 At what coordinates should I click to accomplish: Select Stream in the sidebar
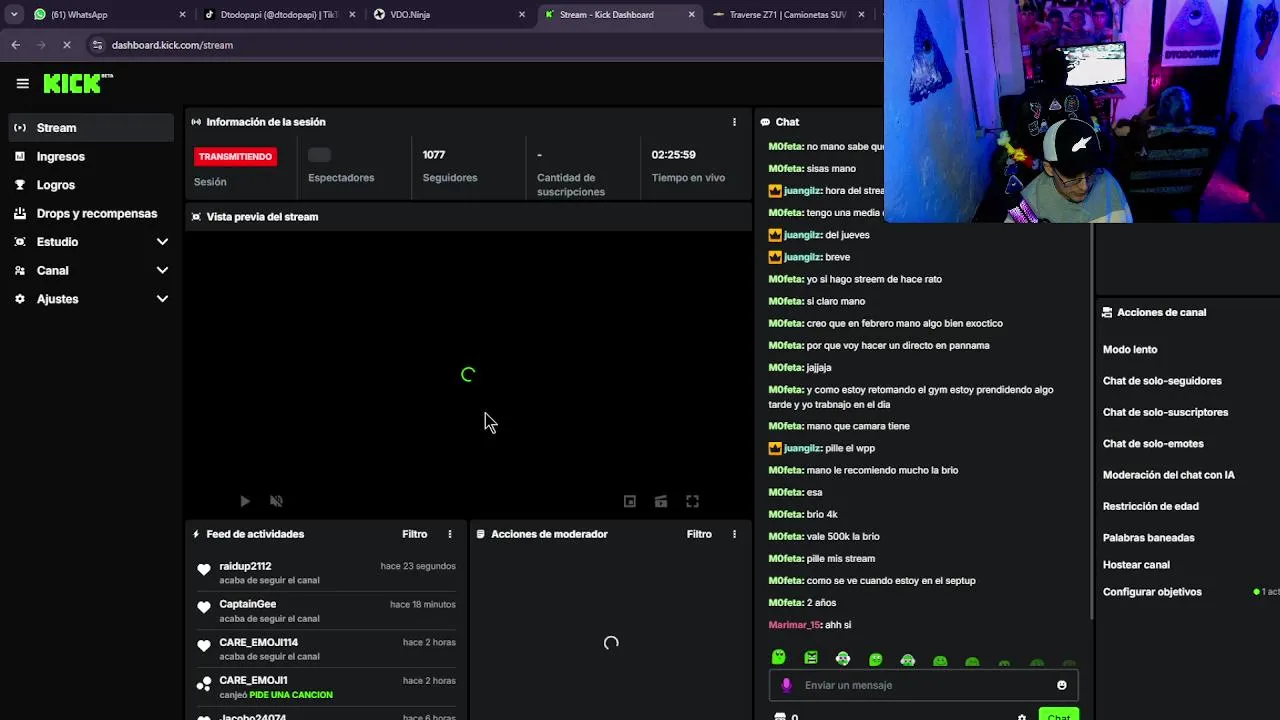click(x=91, y=128)
